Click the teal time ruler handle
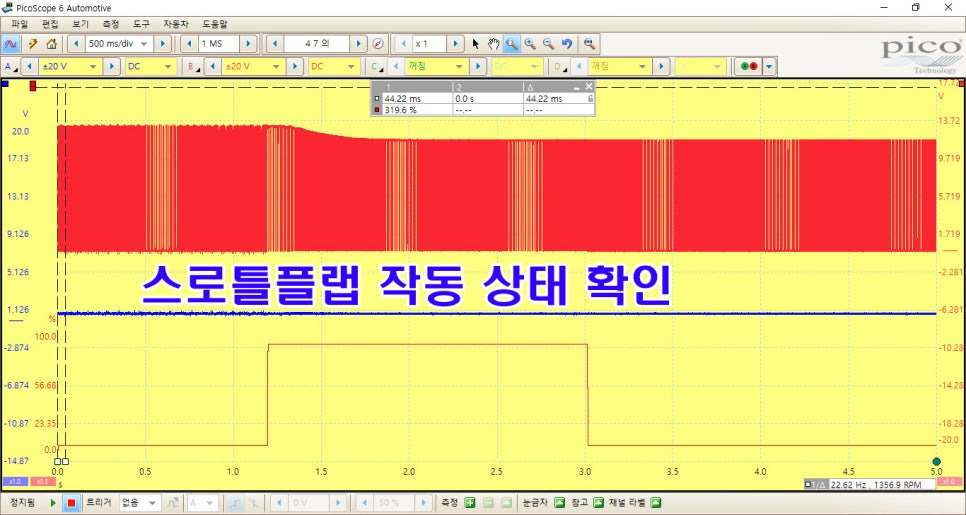This screenshot has width=966, height=515. pyautogui.click(x=936, y=461)
